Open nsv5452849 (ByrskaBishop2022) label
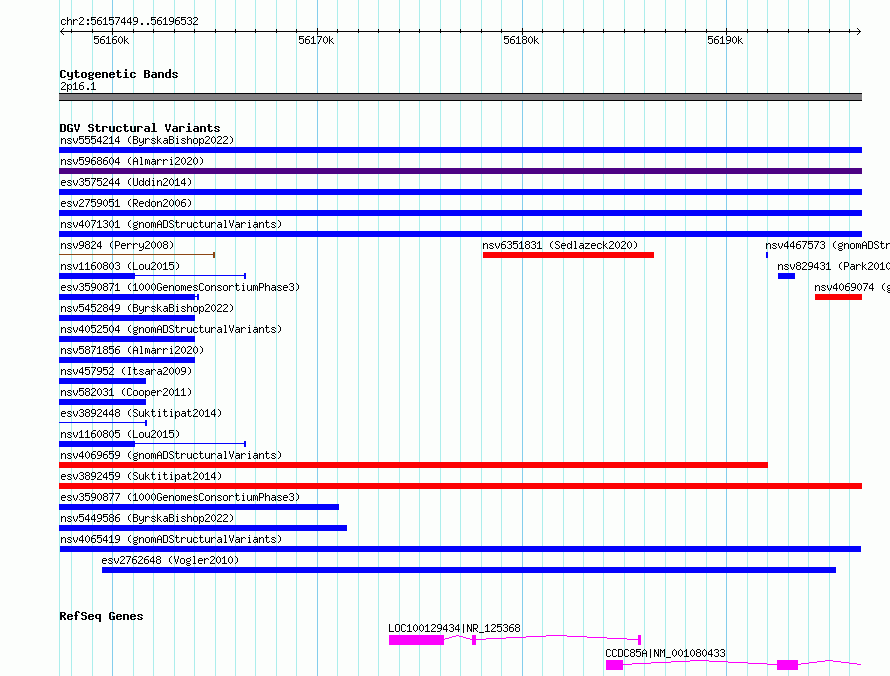The width and height of the screenshot is (890, 676). click(147, 308)
